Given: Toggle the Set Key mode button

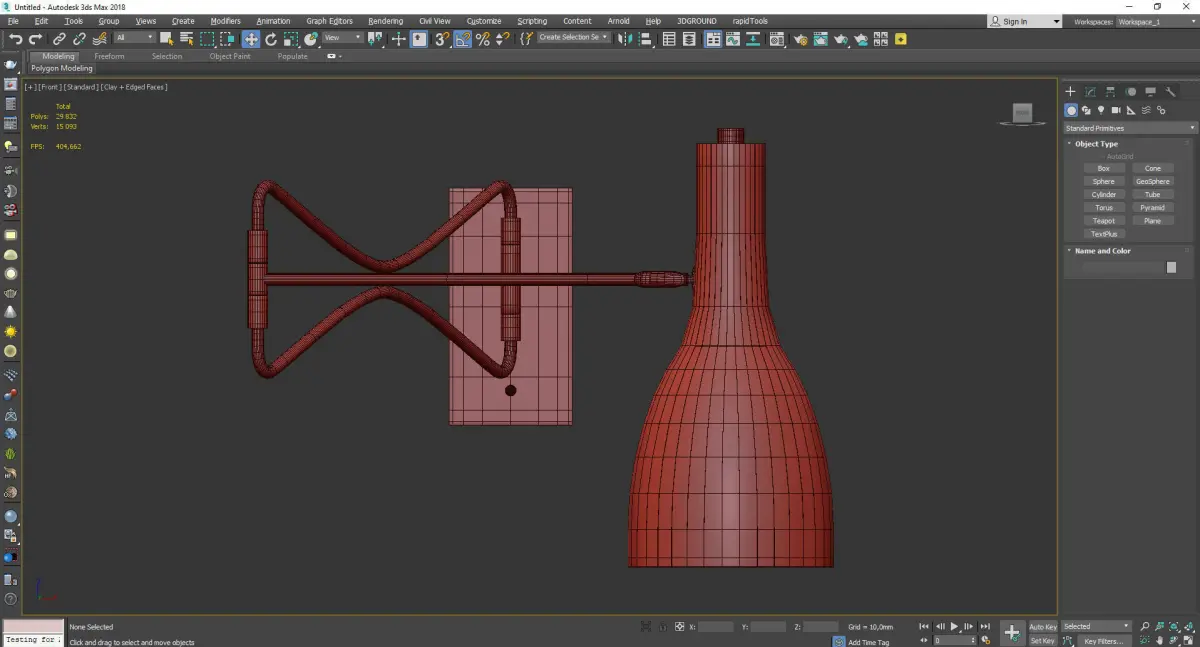Looking at the screenshot, I should point(1043,641).
